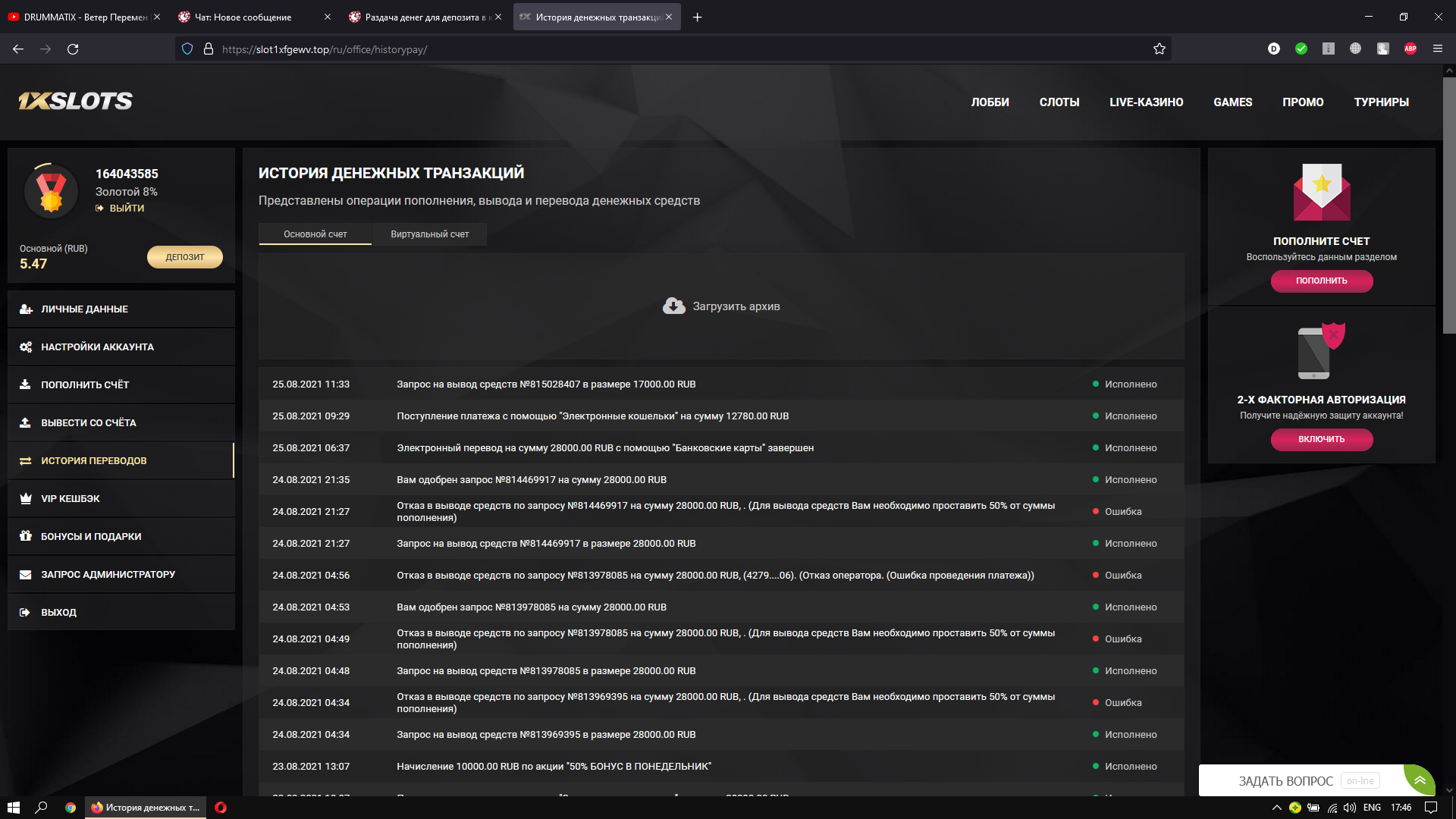
Task: Click ВКЛЮЧИТЬ two-factor authorization button
Action: pyautogui.click(x=1321, y=439)
